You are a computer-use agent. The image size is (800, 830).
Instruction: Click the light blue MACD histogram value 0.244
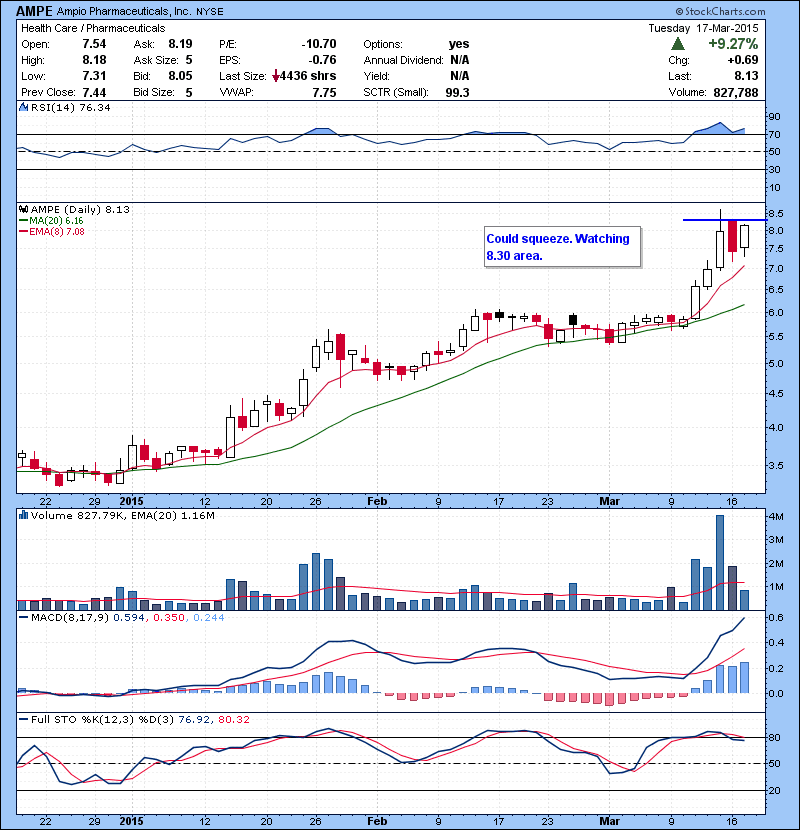(209, 618)
